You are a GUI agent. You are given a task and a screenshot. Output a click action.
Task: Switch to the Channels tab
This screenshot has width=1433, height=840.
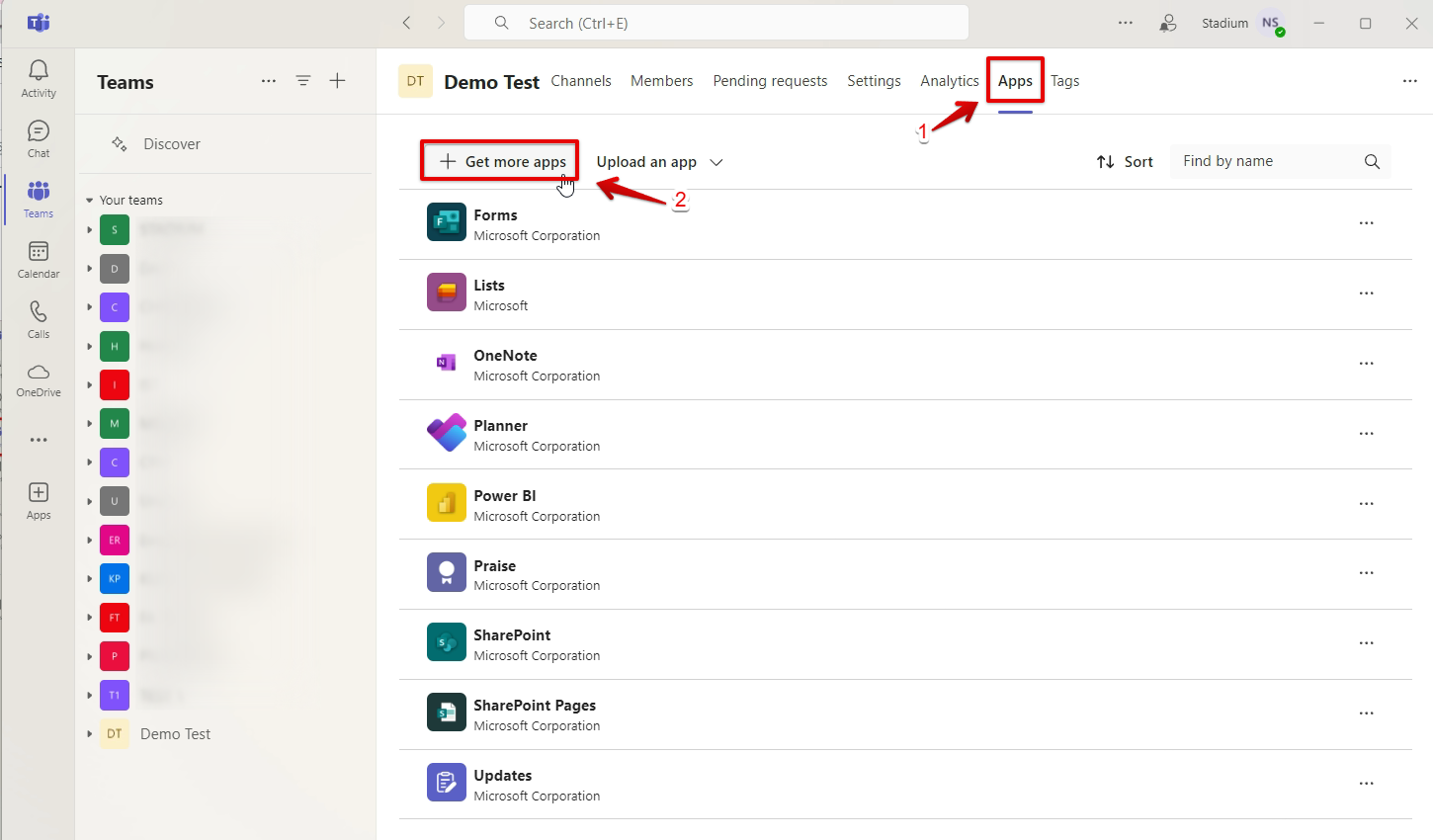(x=581, y=81)
